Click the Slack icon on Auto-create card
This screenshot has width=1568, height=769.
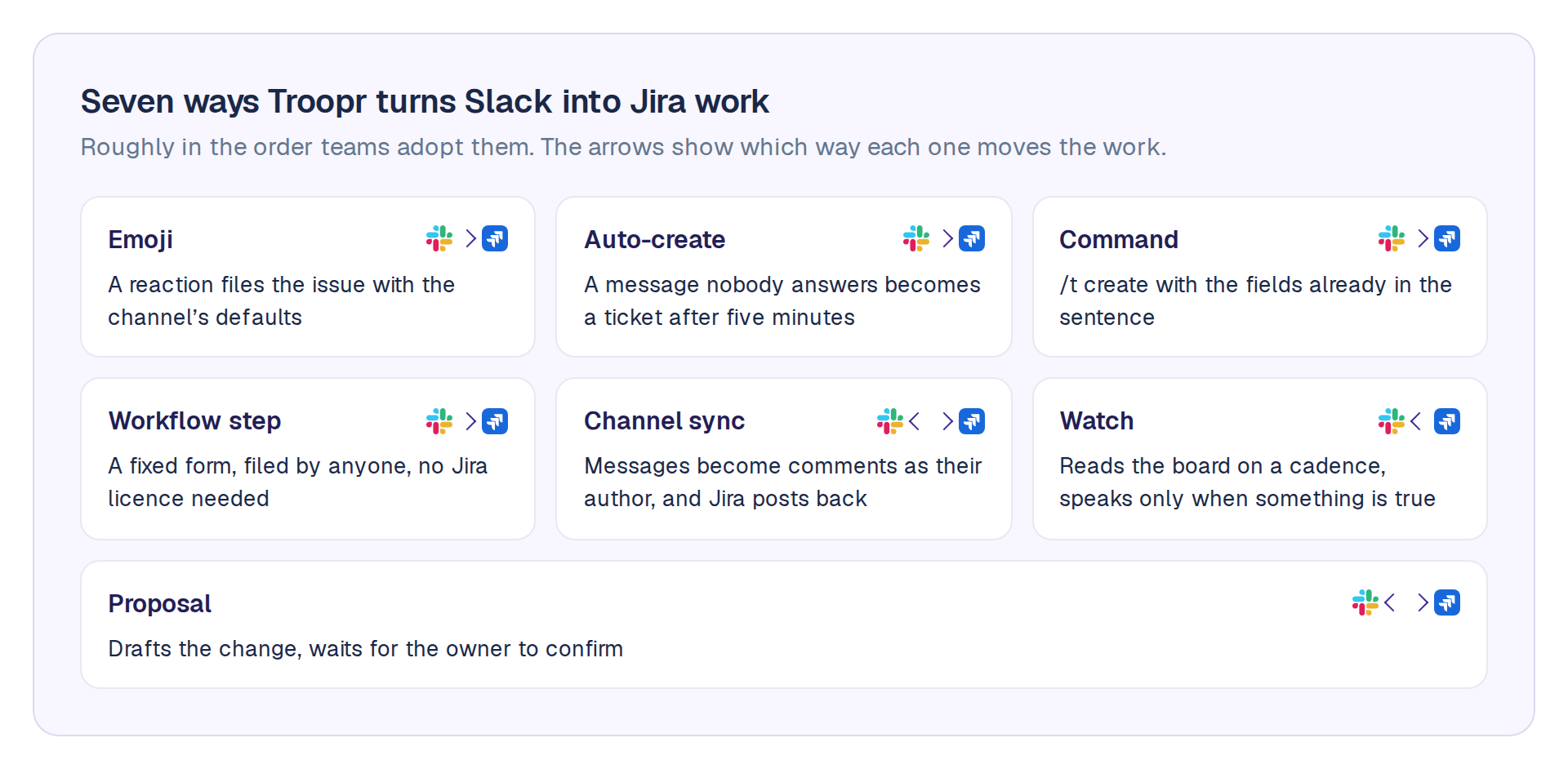(916, 238)
